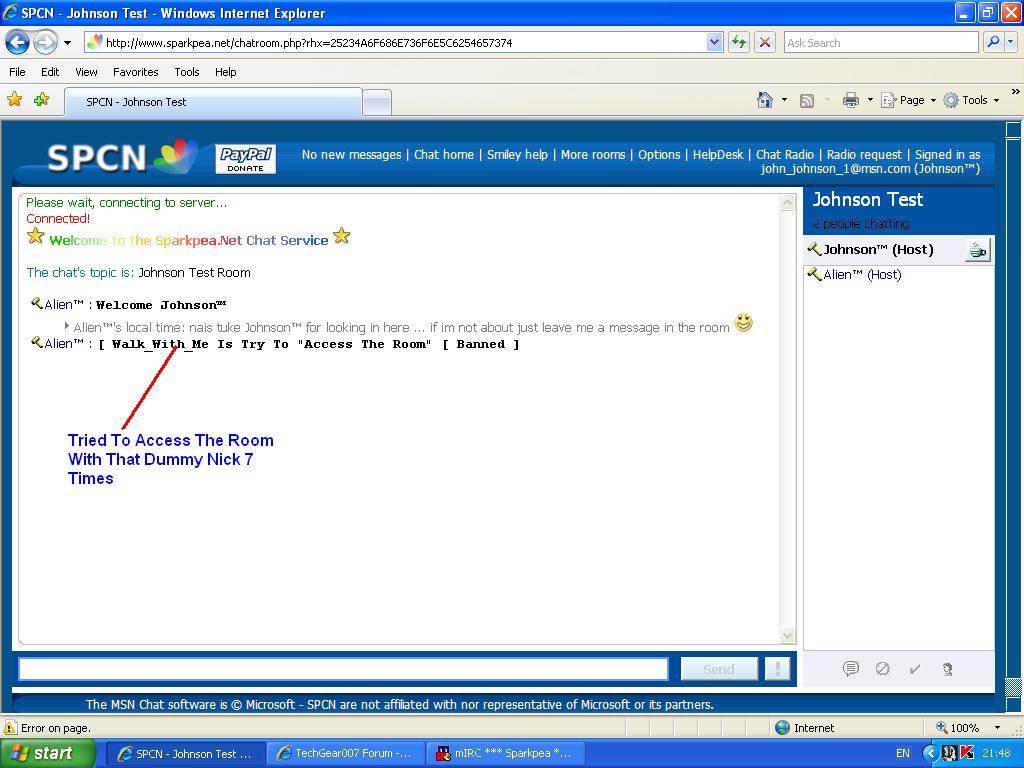The height and width of the screenshot is (768, 1024).
Task: Click the checkmark icon below user list
Action: pos(914,669)
